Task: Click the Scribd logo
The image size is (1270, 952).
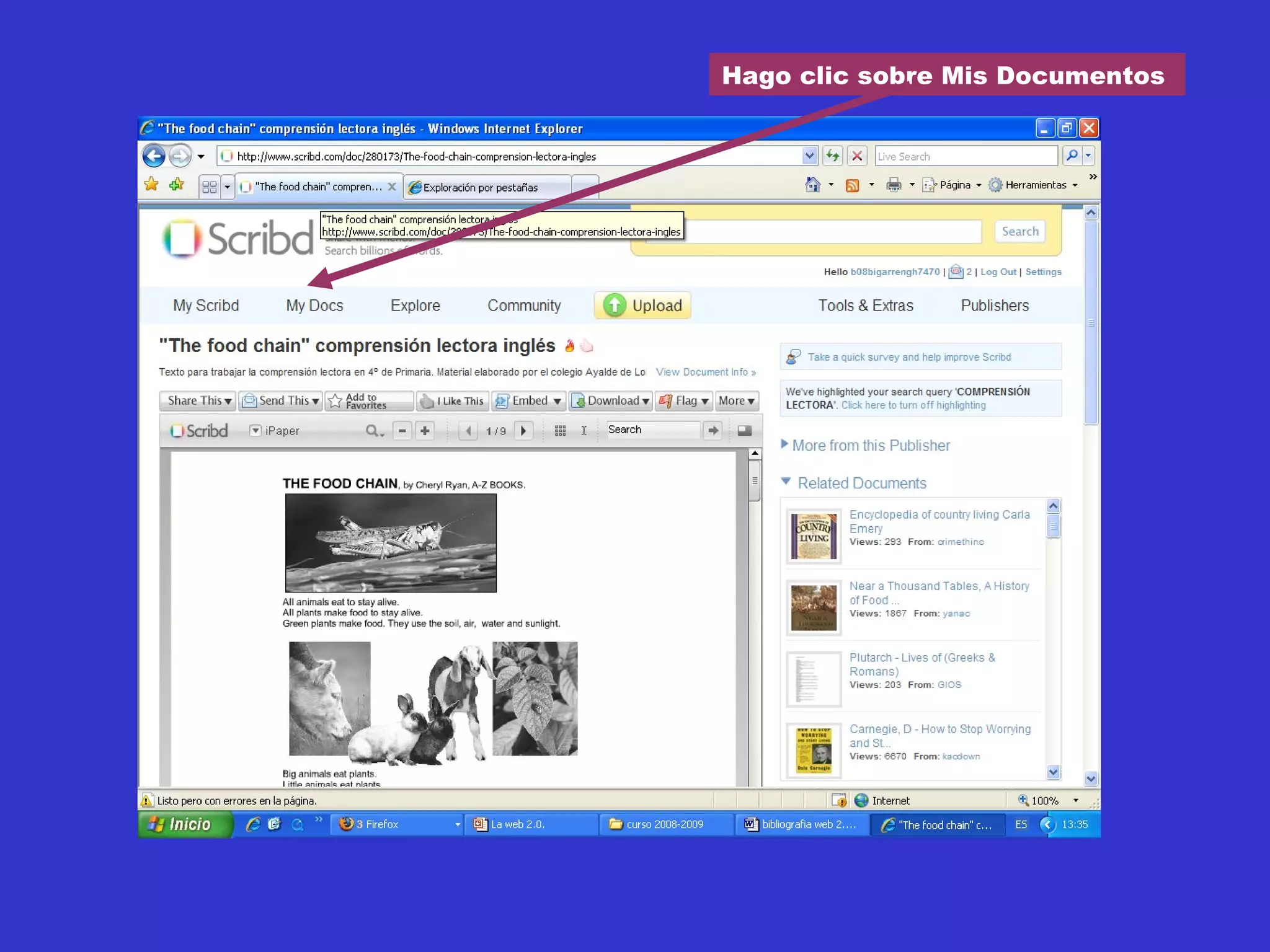Action: pos(238,238)
